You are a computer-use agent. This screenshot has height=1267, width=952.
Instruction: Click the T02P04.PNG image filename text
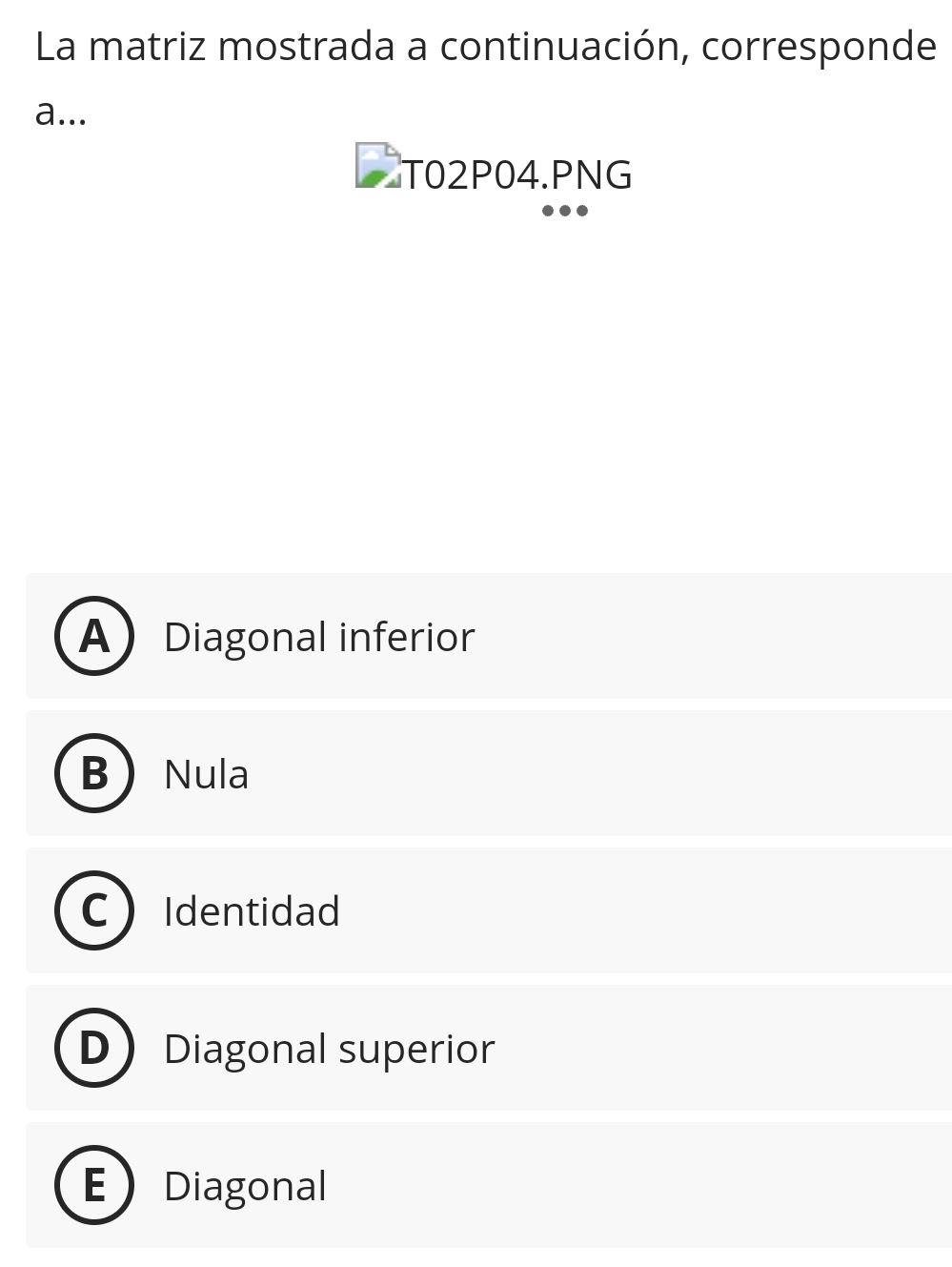click(x=517, y=174)
